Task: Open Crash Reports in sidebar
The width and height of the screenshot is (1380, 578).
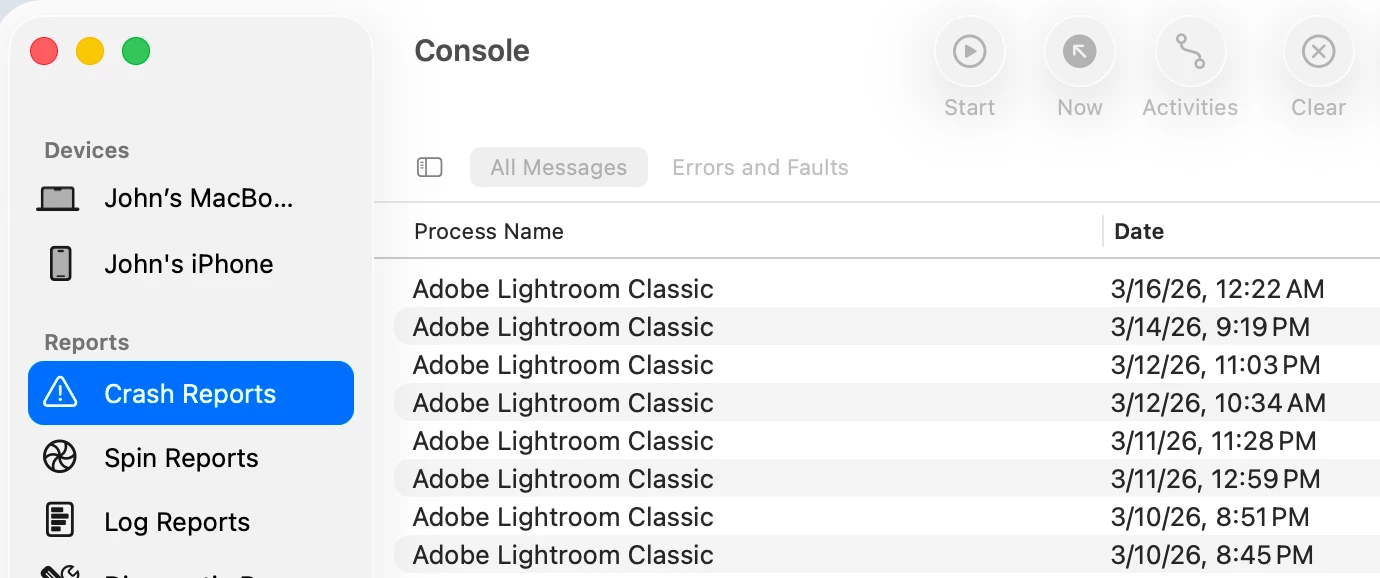Action: click(x=190, y=394)
